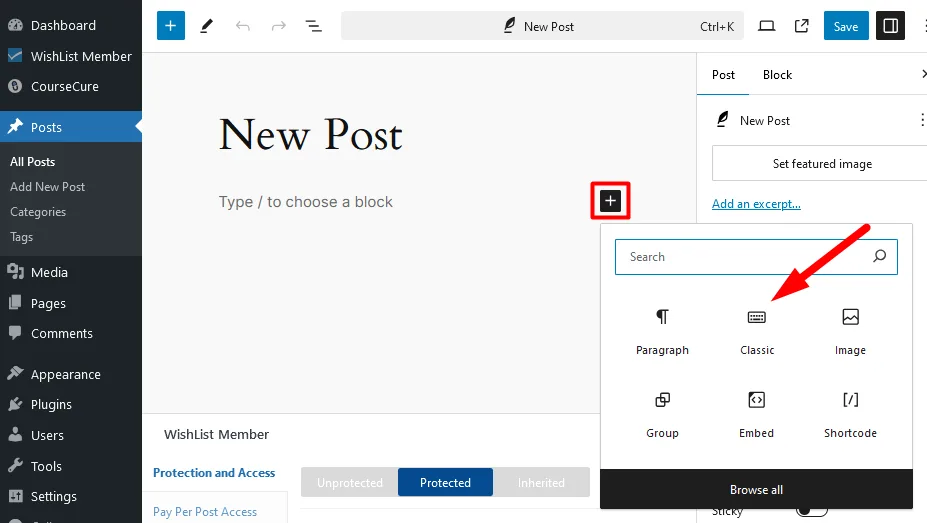Select the Inherited option
Image resolution: width=927 pixels, height=523 pixels.
(541, 482)
